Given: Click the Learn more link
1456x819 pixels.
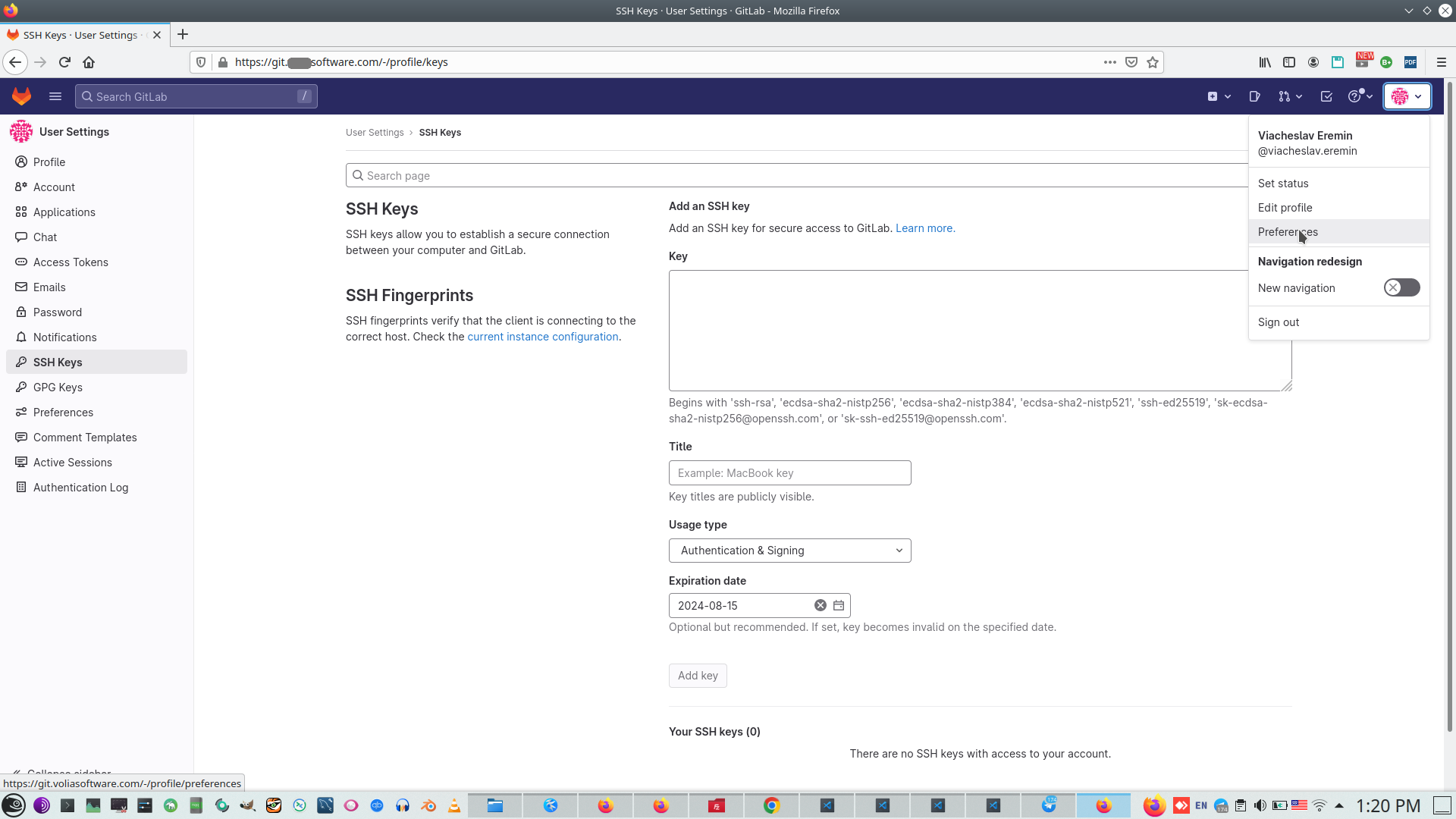Looking at the screenshot, I should (924, 228).
